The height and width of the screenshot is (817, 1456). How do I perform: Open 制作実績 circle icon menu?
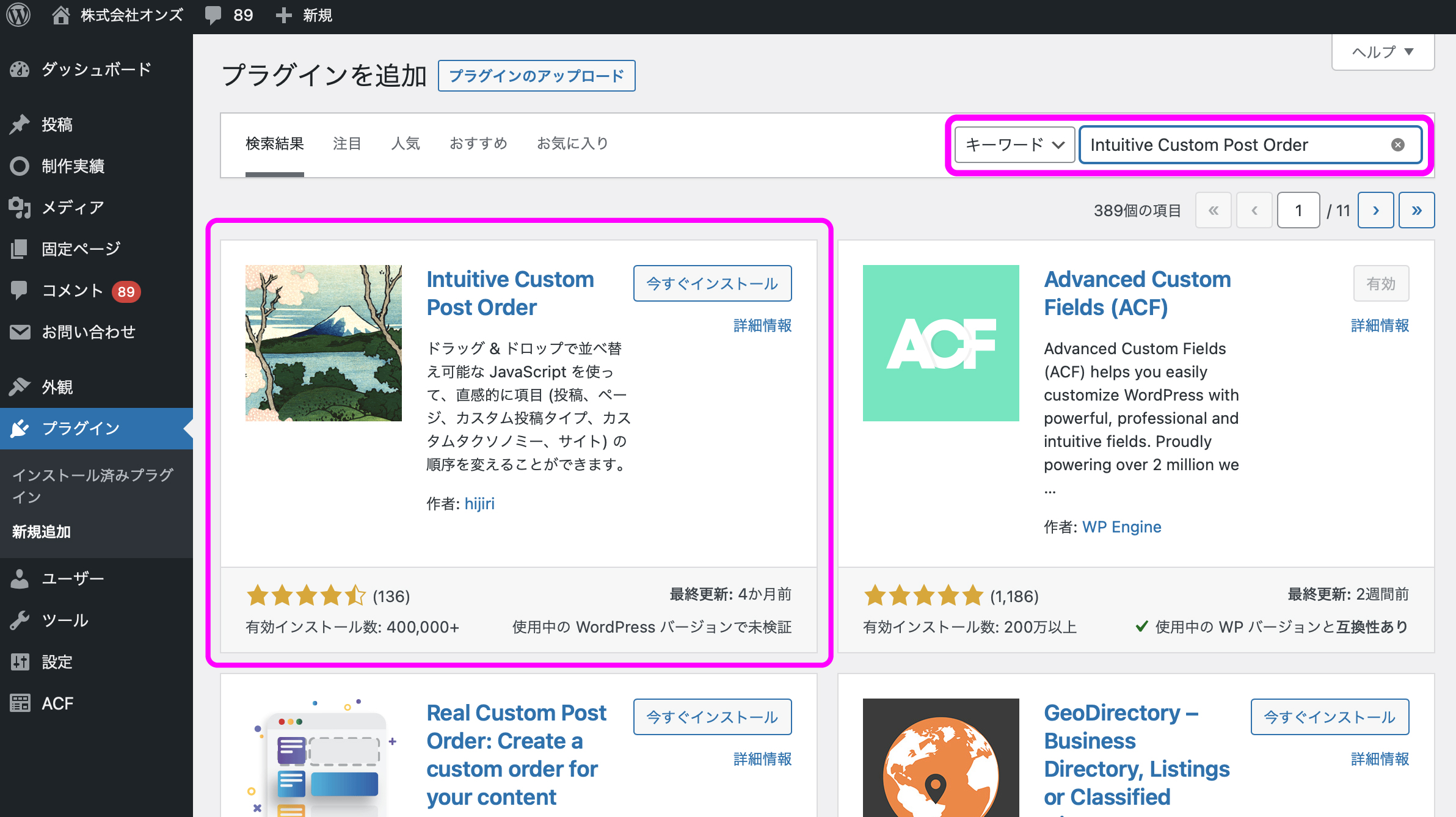(20, 166)
